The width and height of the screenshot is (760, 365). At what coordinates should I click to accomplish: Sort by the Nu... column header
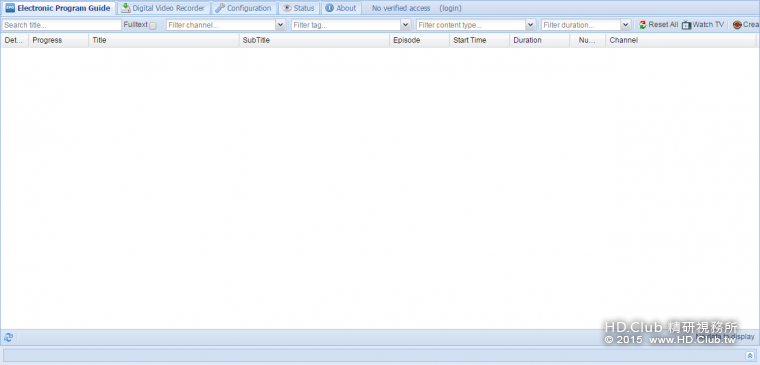(x=587, y=40)
